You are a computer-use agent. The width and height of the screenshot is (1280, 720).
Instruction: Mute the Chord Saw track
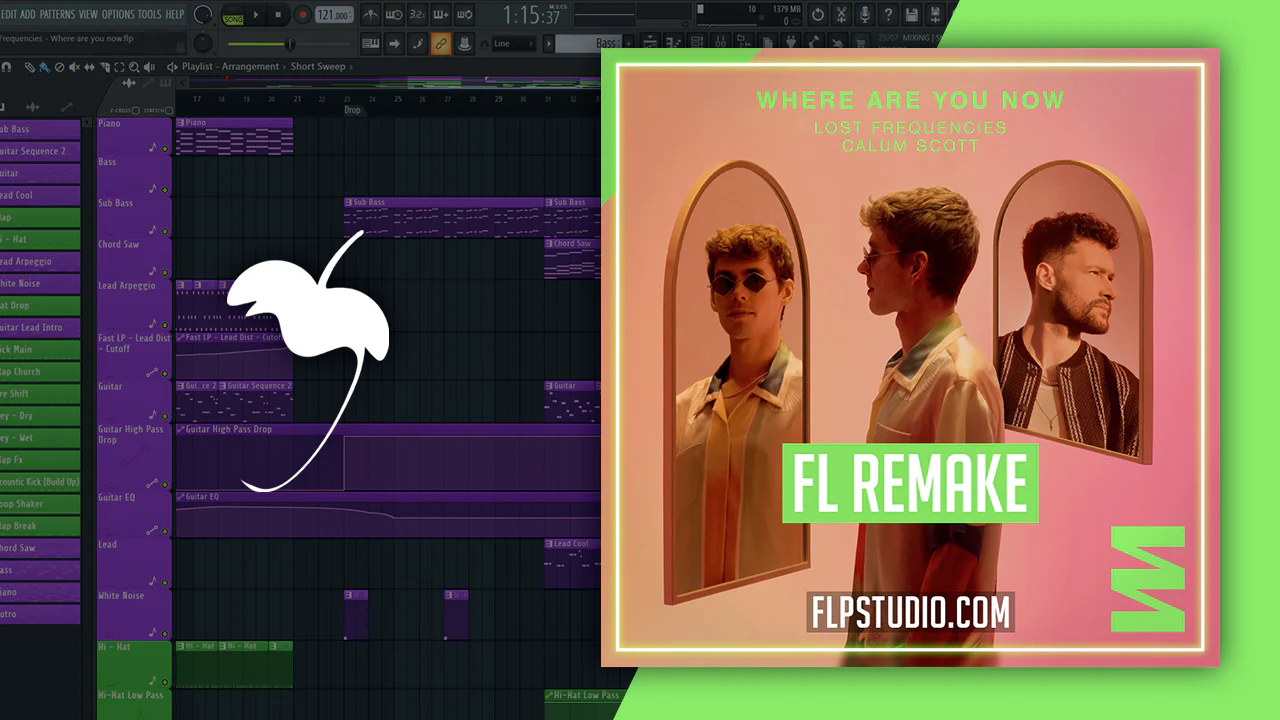pyautogui.click(x=165, y=272)
